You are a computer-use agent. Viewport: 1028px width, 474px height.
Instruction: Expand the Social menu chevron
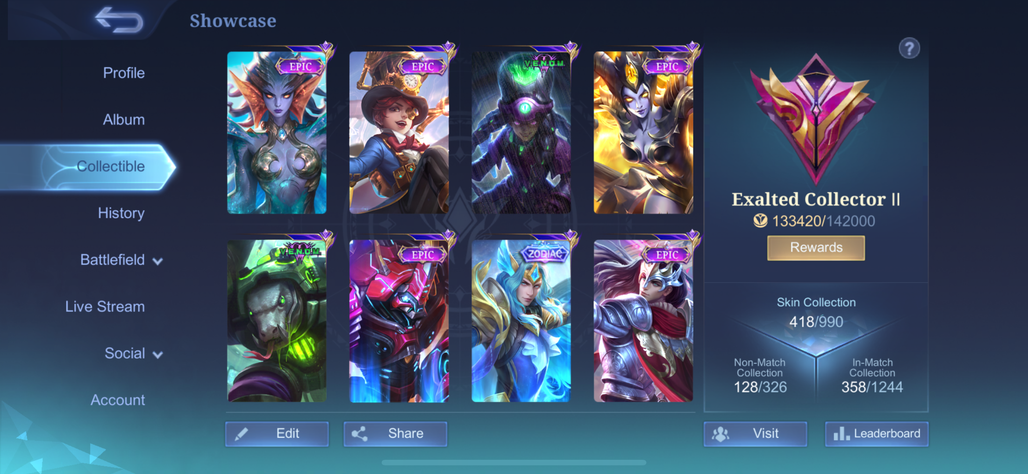click(157, 355)
